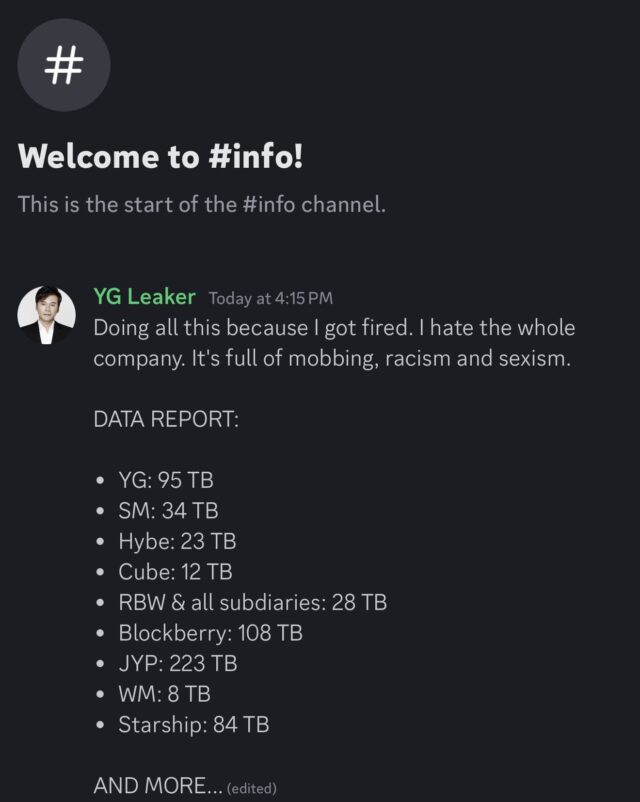
Task: Tap the "mobbing, racism and sexism" line
Action: coord(332,358)
